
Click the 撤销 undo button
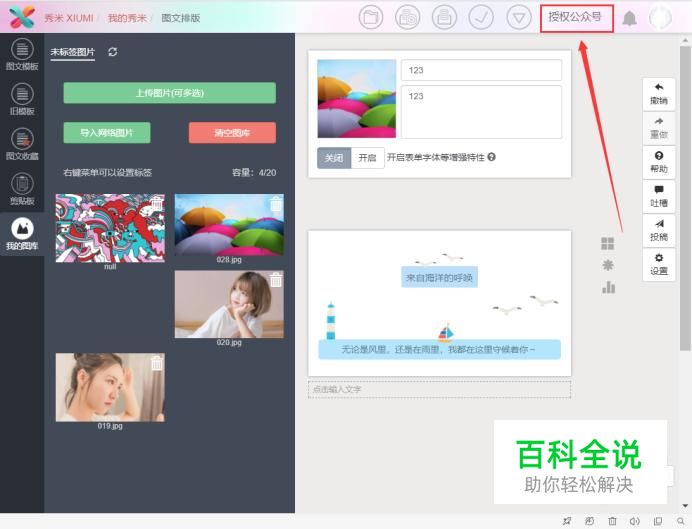658,94
